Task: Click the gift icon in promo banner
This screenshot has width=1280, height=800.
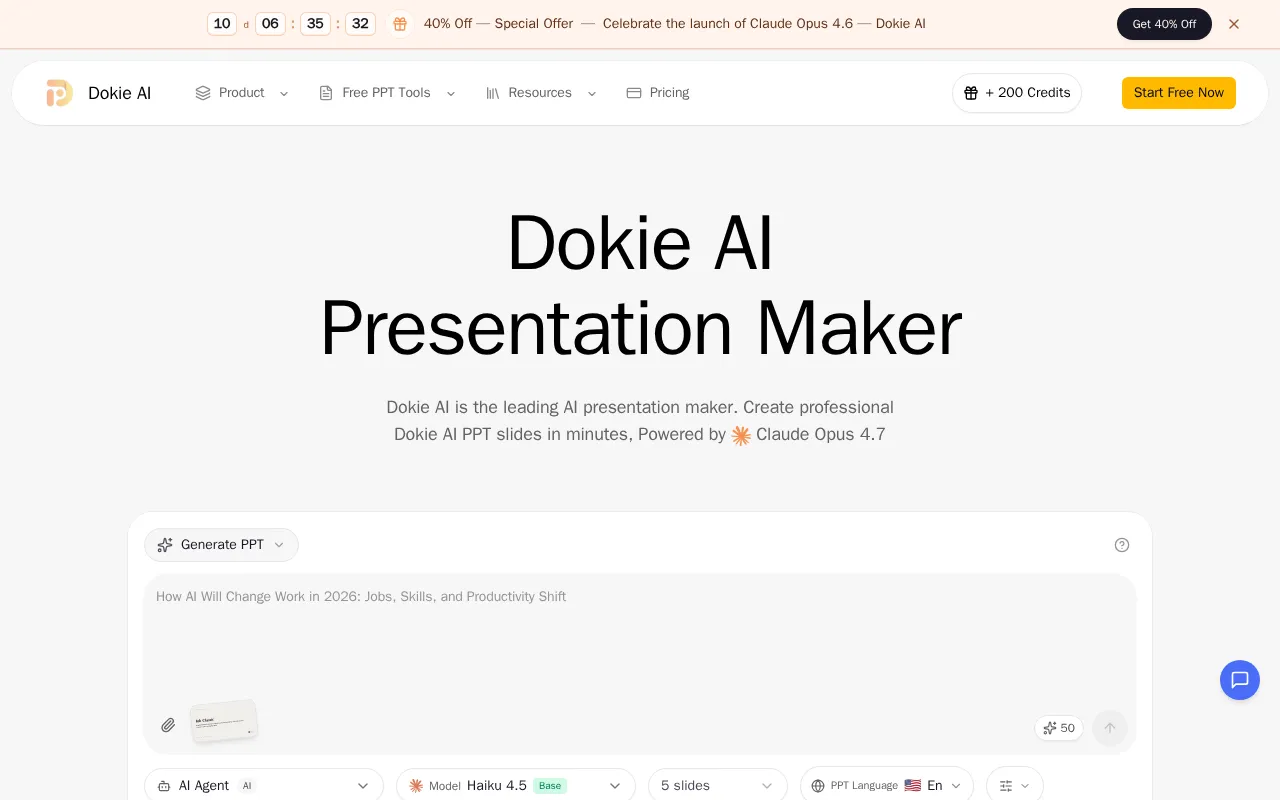Action: (400, 24)
